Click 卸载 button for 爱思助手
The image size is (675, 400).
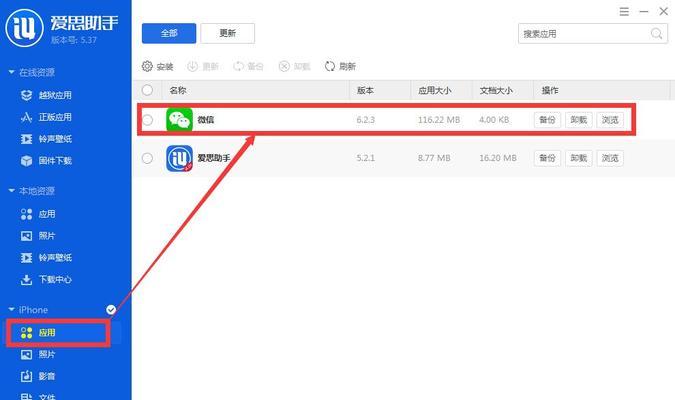pyautogui.click(x=579, y=158)
